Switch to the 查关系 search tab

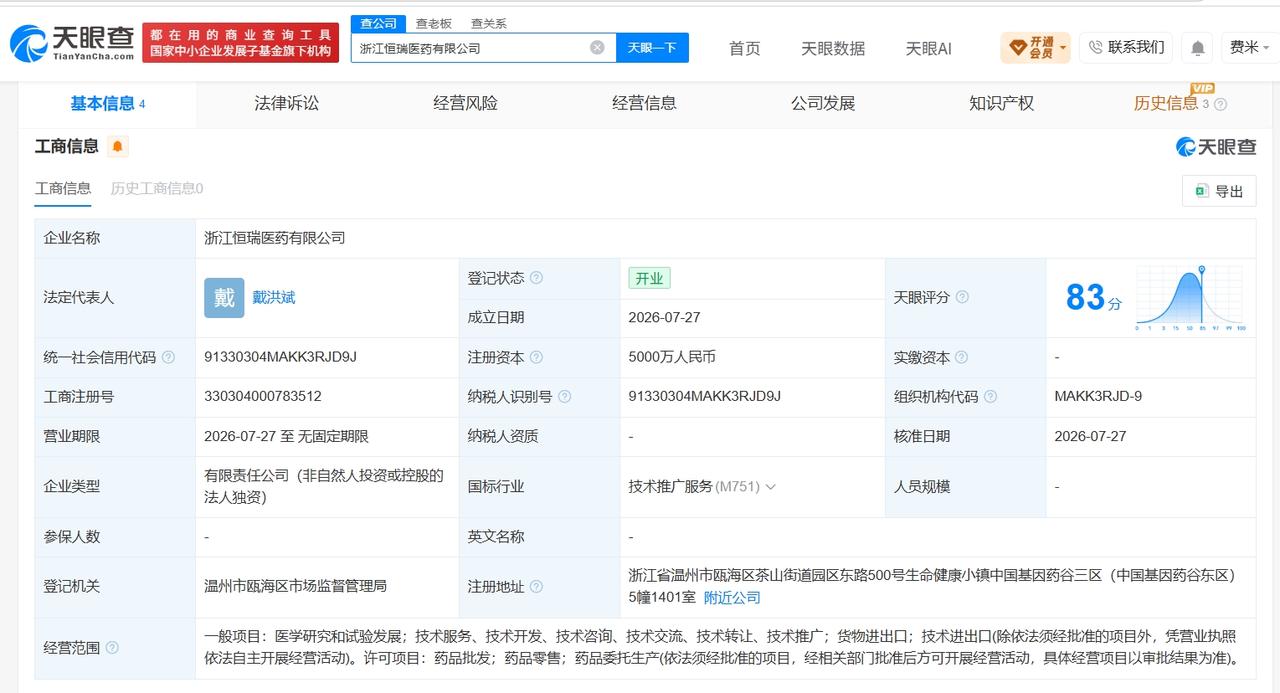click(x=488, y=23)
